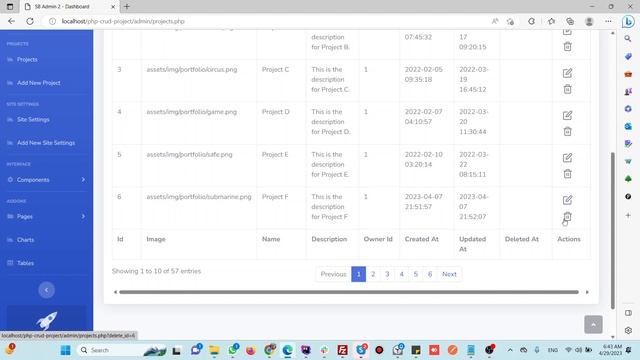Click horizontal scrollbar of table
Screen dimensions: 640x360
[349, 292]
